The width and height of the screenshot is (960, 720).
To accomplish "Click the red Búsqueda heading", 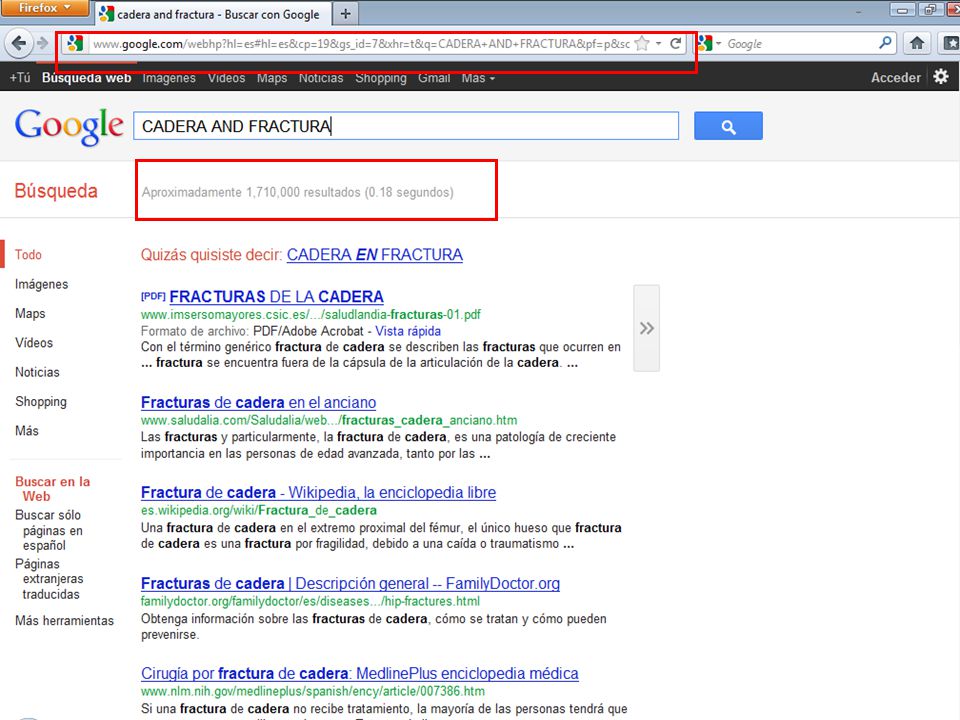I will pyautogui.click(x=56, y=191).
